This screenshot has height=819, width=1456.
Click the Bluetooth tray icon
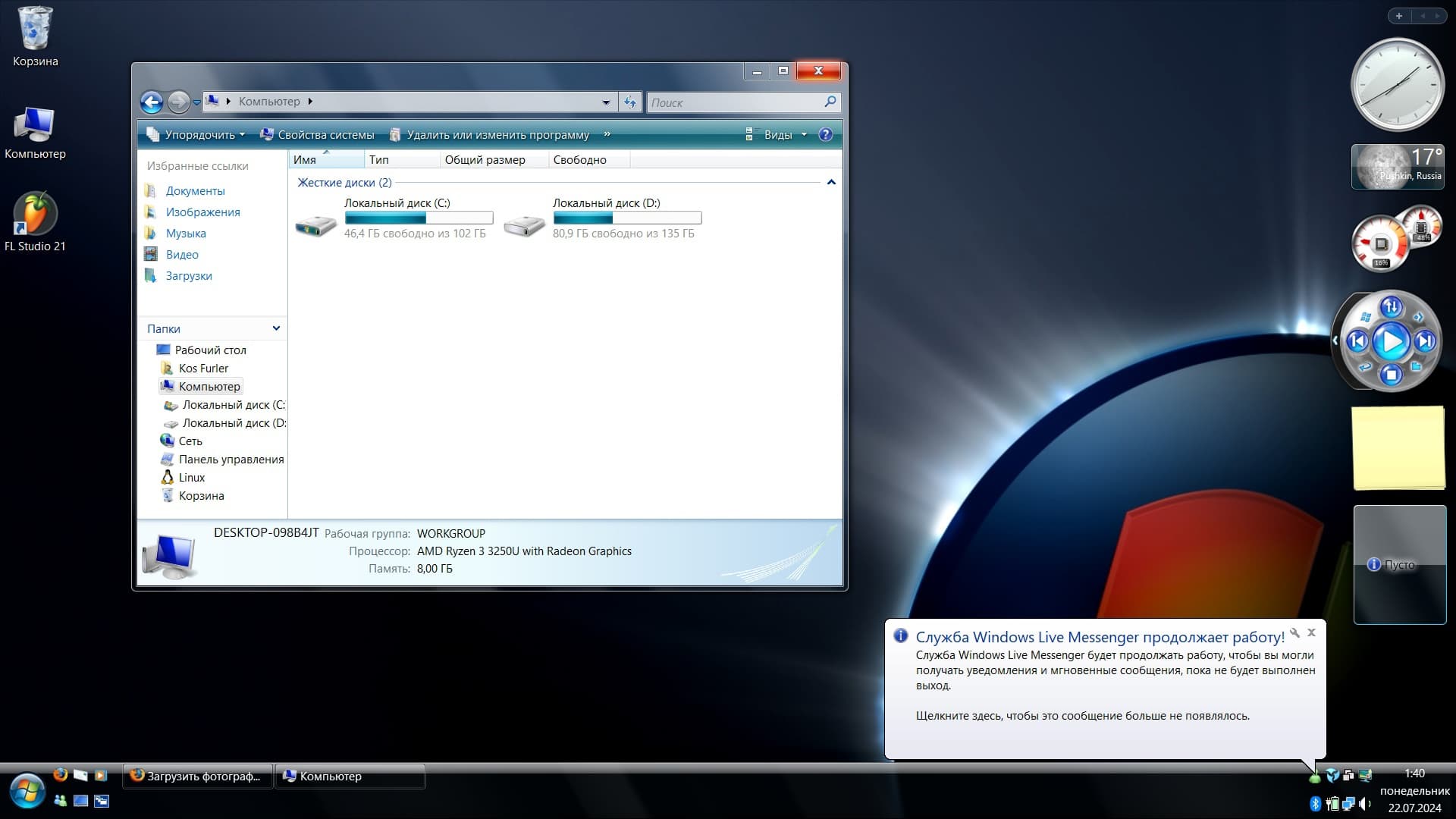click(1316, 804)
